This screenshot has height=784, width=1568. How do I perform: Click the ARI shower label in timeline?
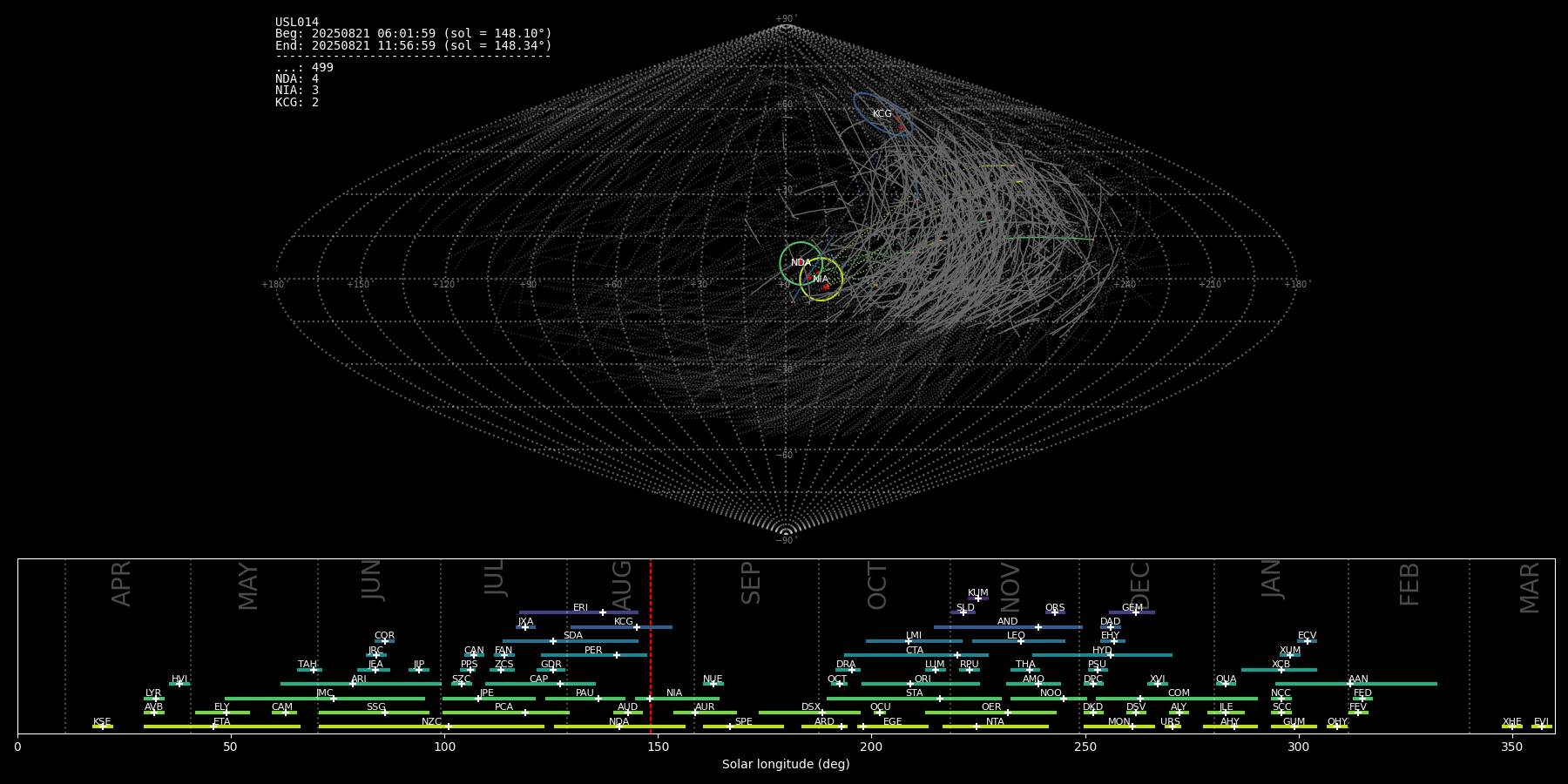(359, 679)
